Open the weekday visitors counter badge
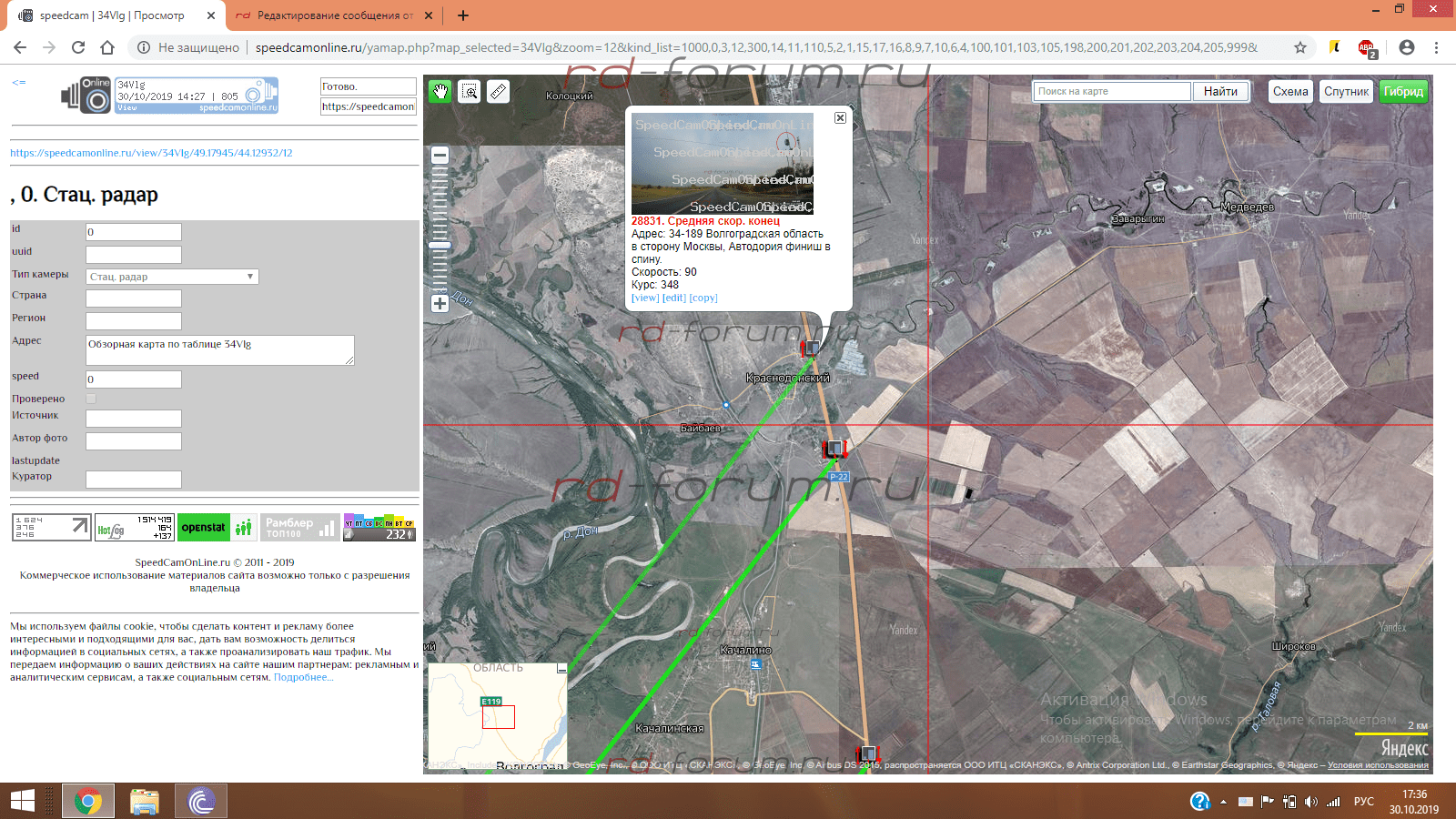This screenshot has width=1456, height=819. coord(379,529)
